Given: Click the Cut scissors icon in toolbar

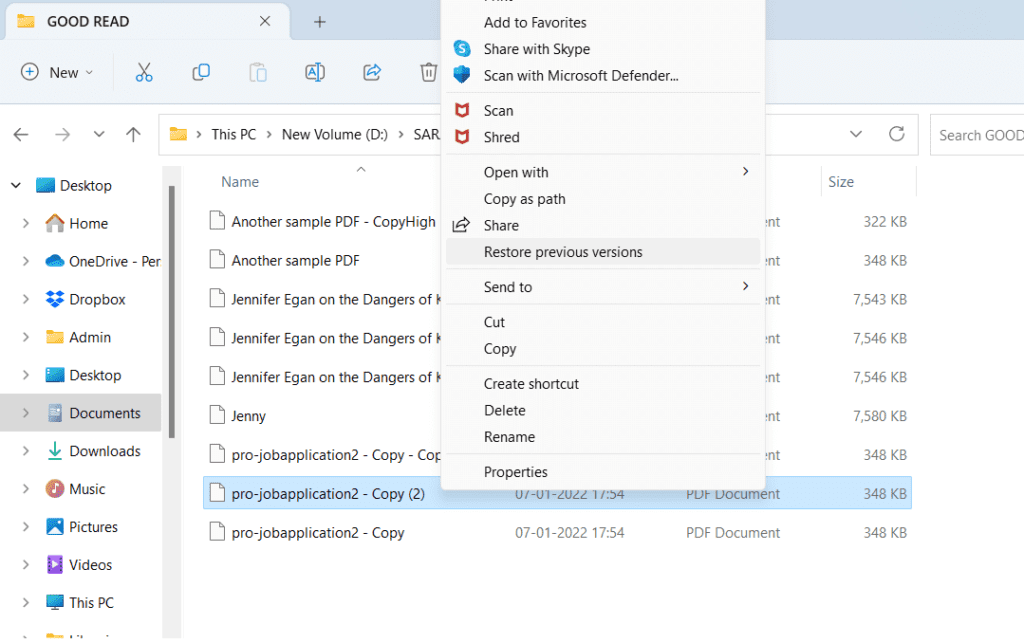Looking at the screenshot, I should (144, 72).
